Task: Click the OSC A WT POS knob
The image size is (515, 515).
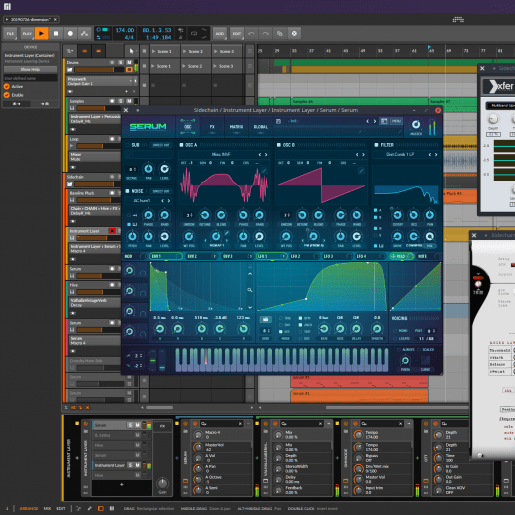Action: point(189,236)
